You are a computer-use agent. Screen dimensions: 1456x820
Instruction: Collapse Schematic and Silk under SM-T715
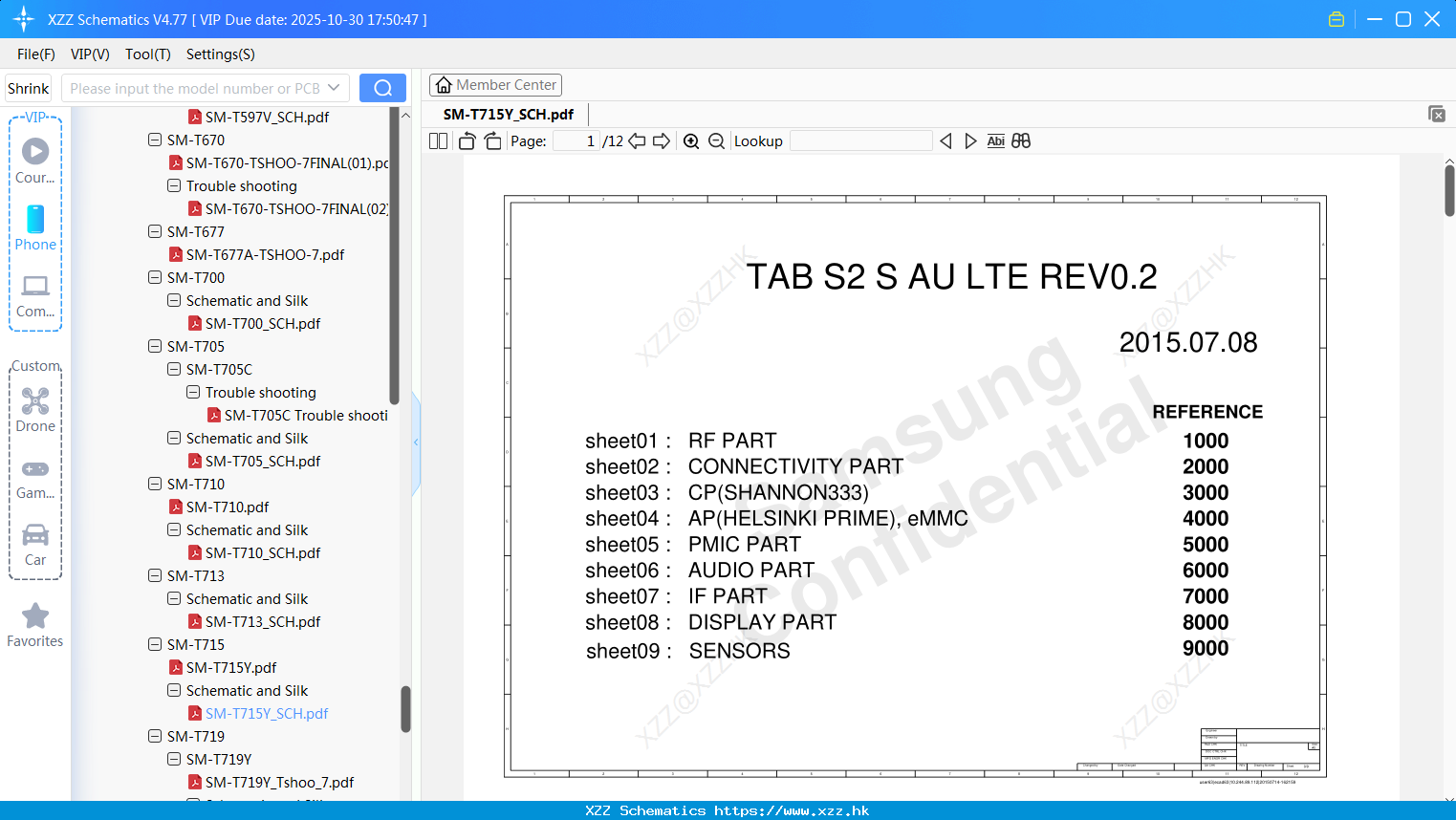click(174, 690)
